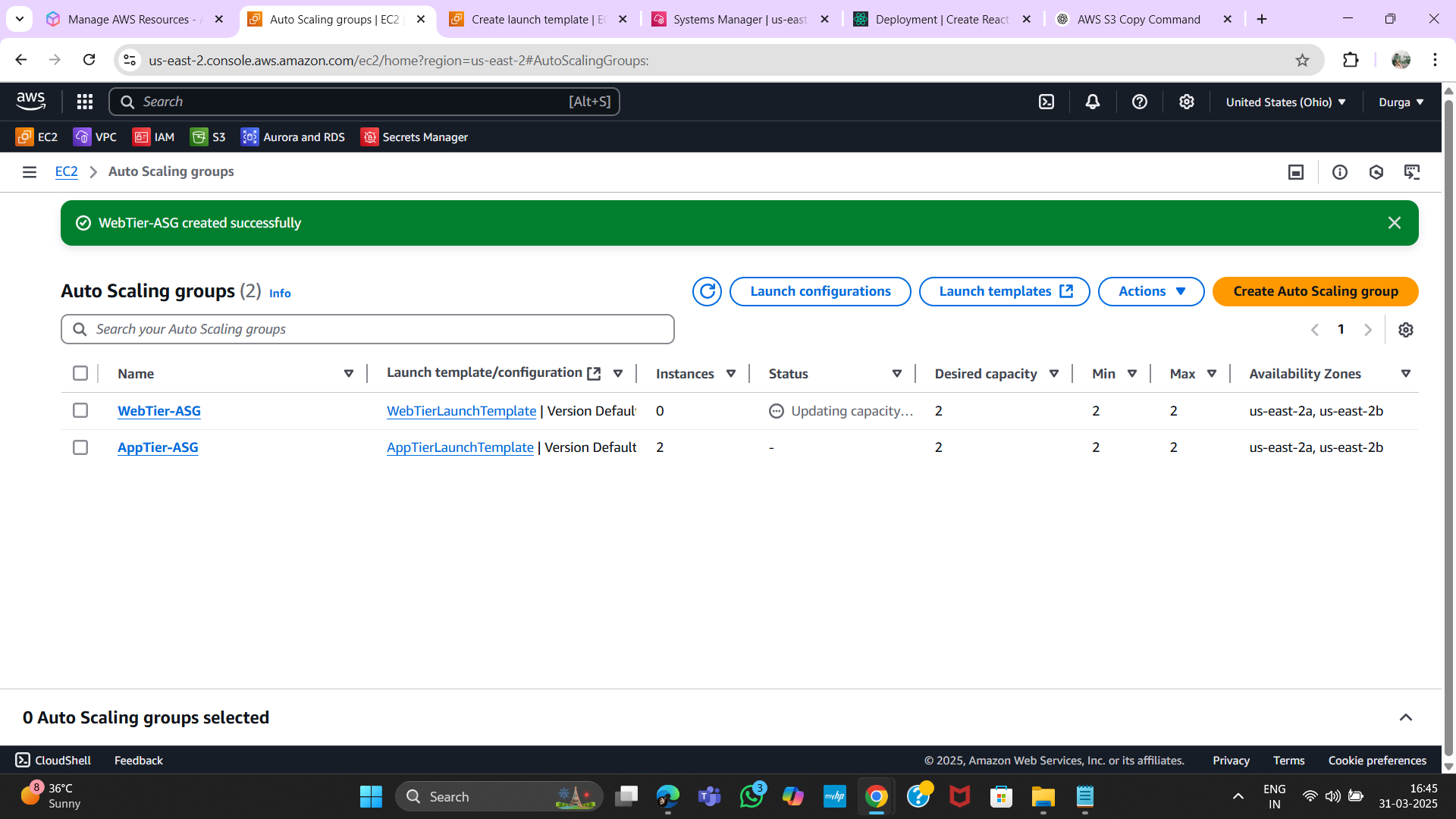
Task: Select all Auto Scaling groups checkbox
Action: pos(80,373)
